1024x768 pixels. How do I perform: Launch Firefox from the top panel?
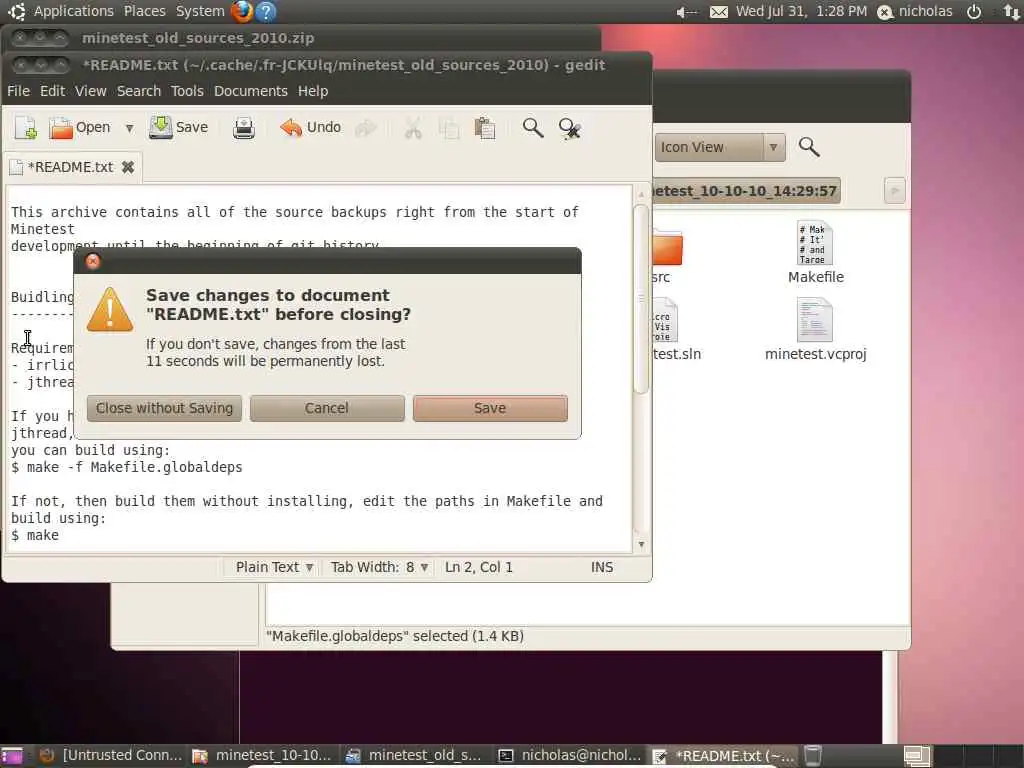point(242,11)
